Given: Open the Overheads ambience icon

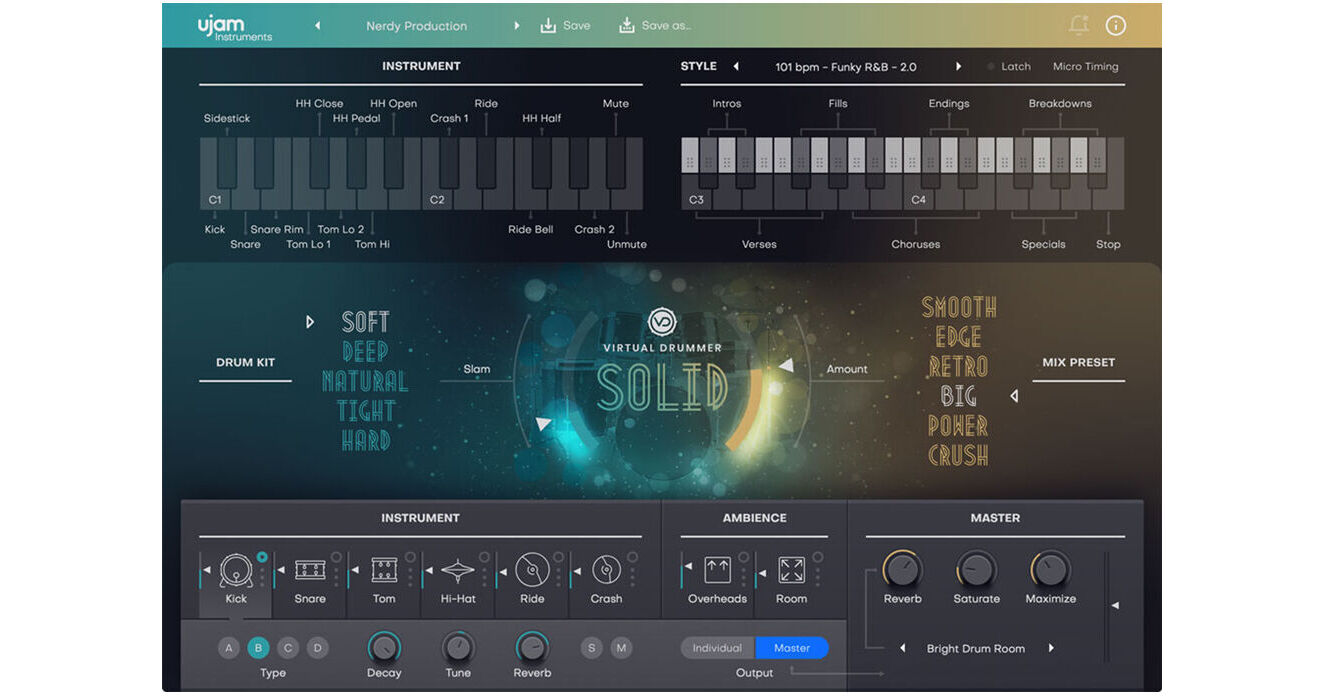Looking at the screenshot, I should 716,570.
